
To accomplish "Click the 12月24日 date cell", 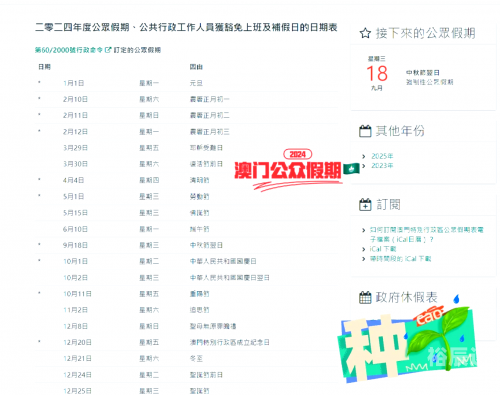I will coord(77,375).
